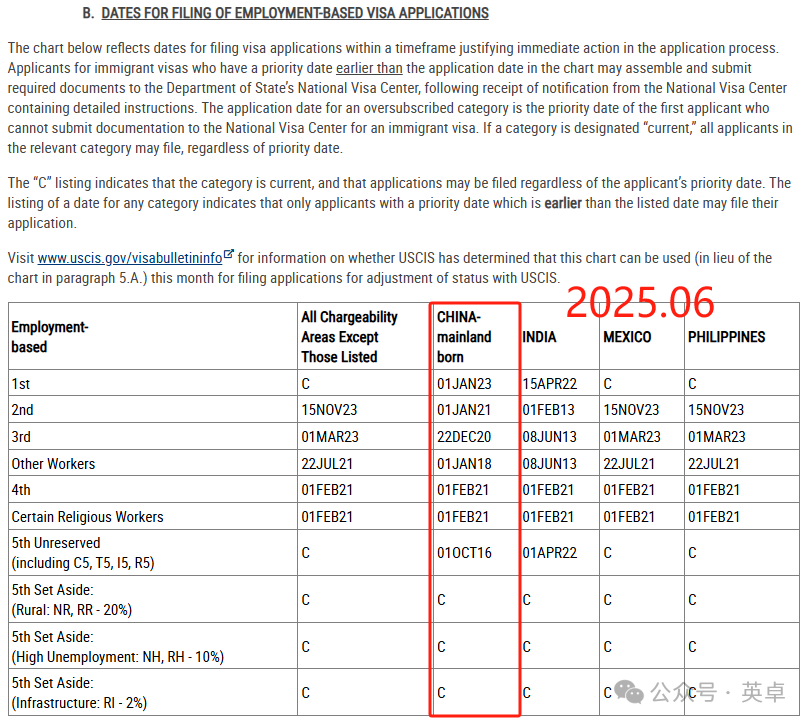Screen dimensions: 811x724
Task: Select the 'Certain Religious Workers' row label
Action: pos(87,517)
